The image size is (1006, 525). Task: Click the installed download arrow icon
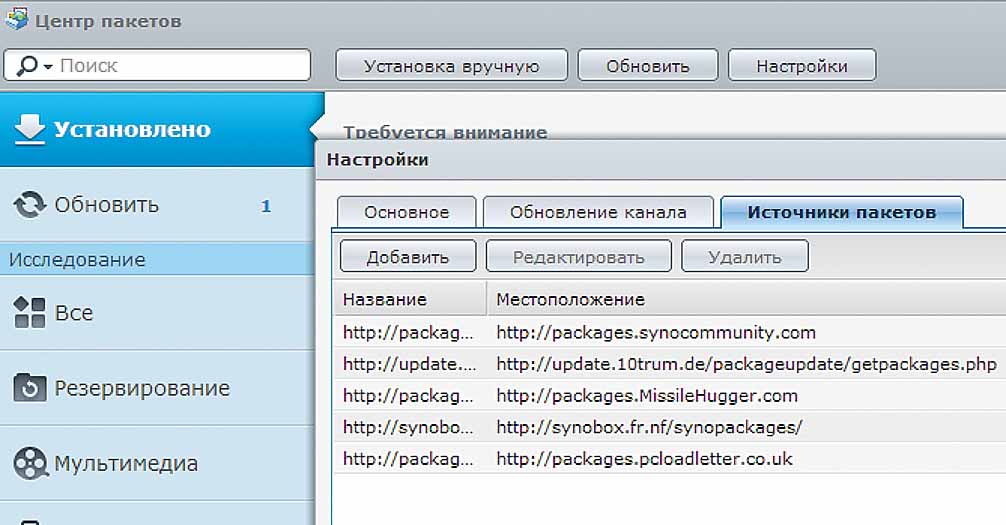coord(30,130)
